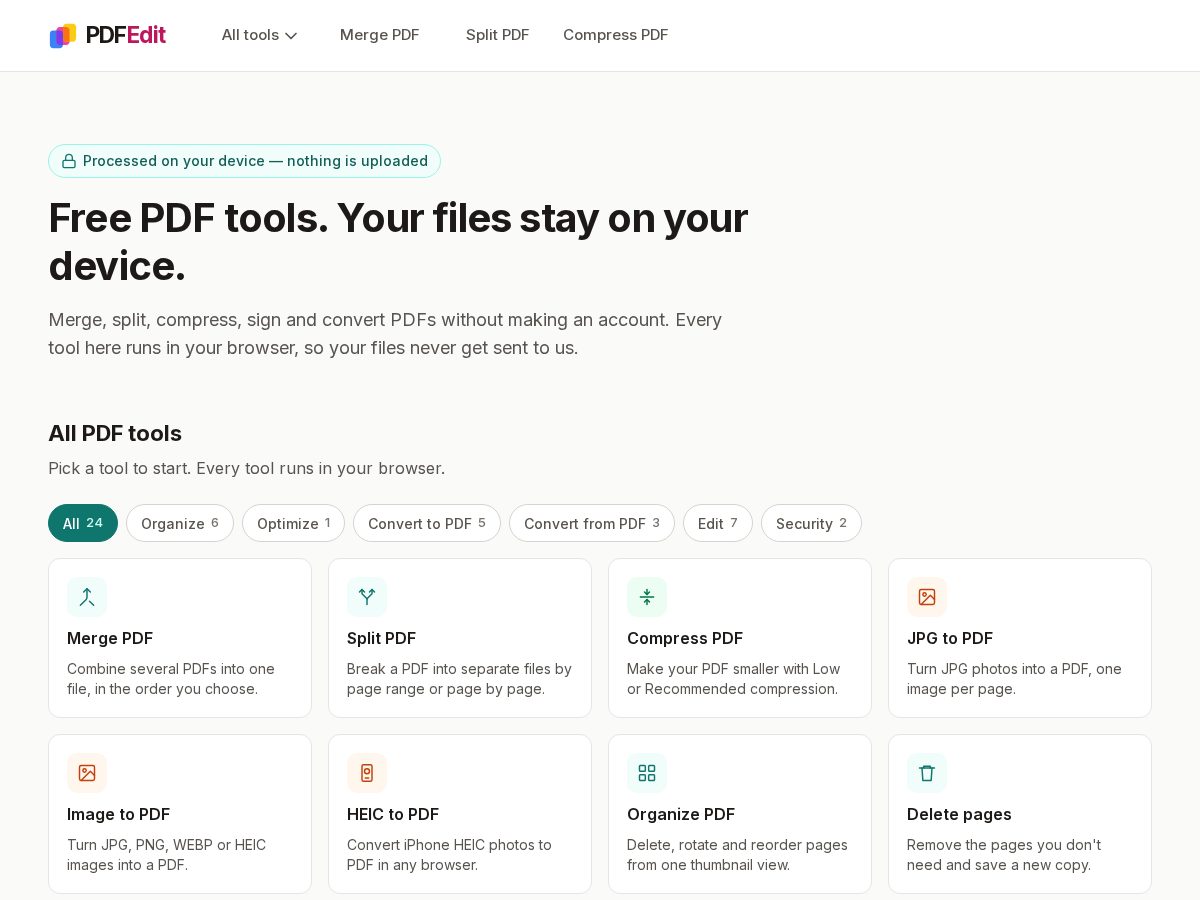The image size is (1200, 900).
Task: Click 'Combine several PDFs into one file' description
Action: click(171, 679)
